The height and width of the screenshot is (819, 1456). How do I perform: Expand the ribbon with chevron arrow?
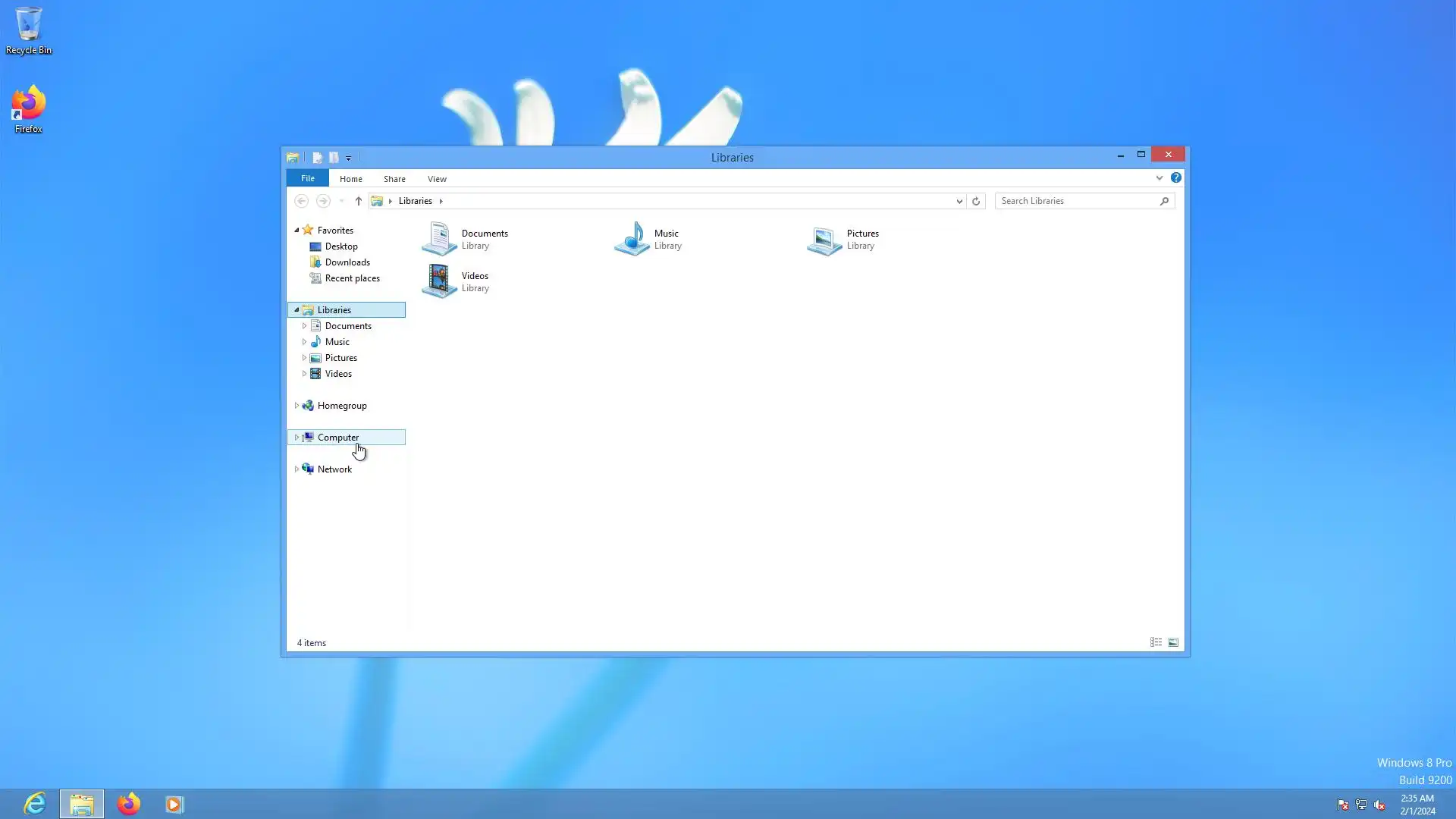click(x=1159, y=178)
